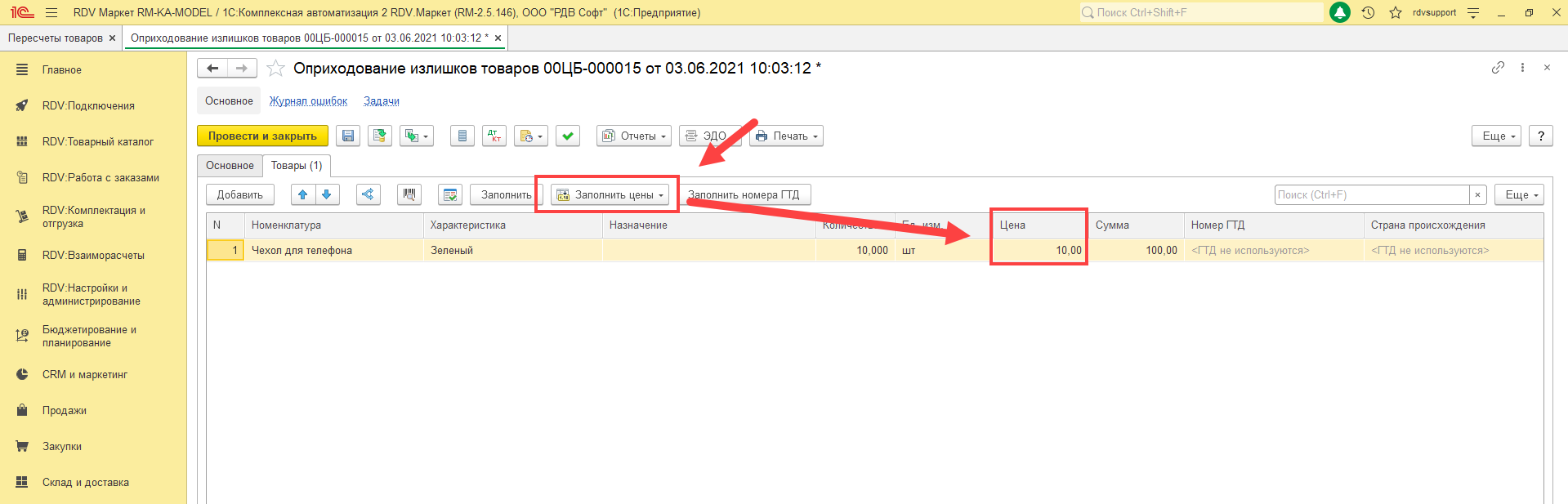Screen dimensions: 1568x504
Task: Move the row down with the blue down arrow
Action: 327,194
